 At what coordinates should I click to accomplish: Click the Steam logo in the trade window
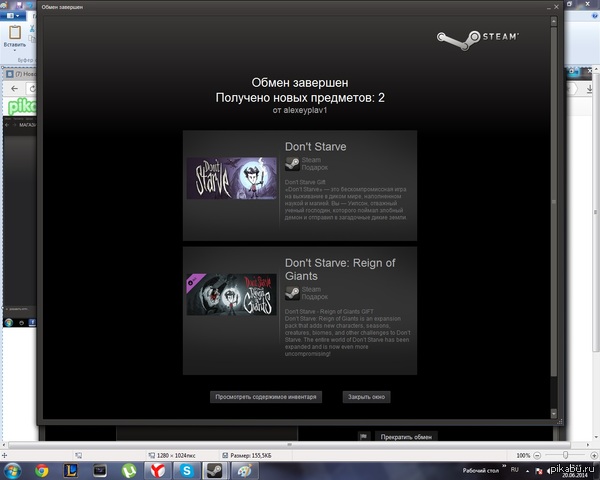(478, 39)
